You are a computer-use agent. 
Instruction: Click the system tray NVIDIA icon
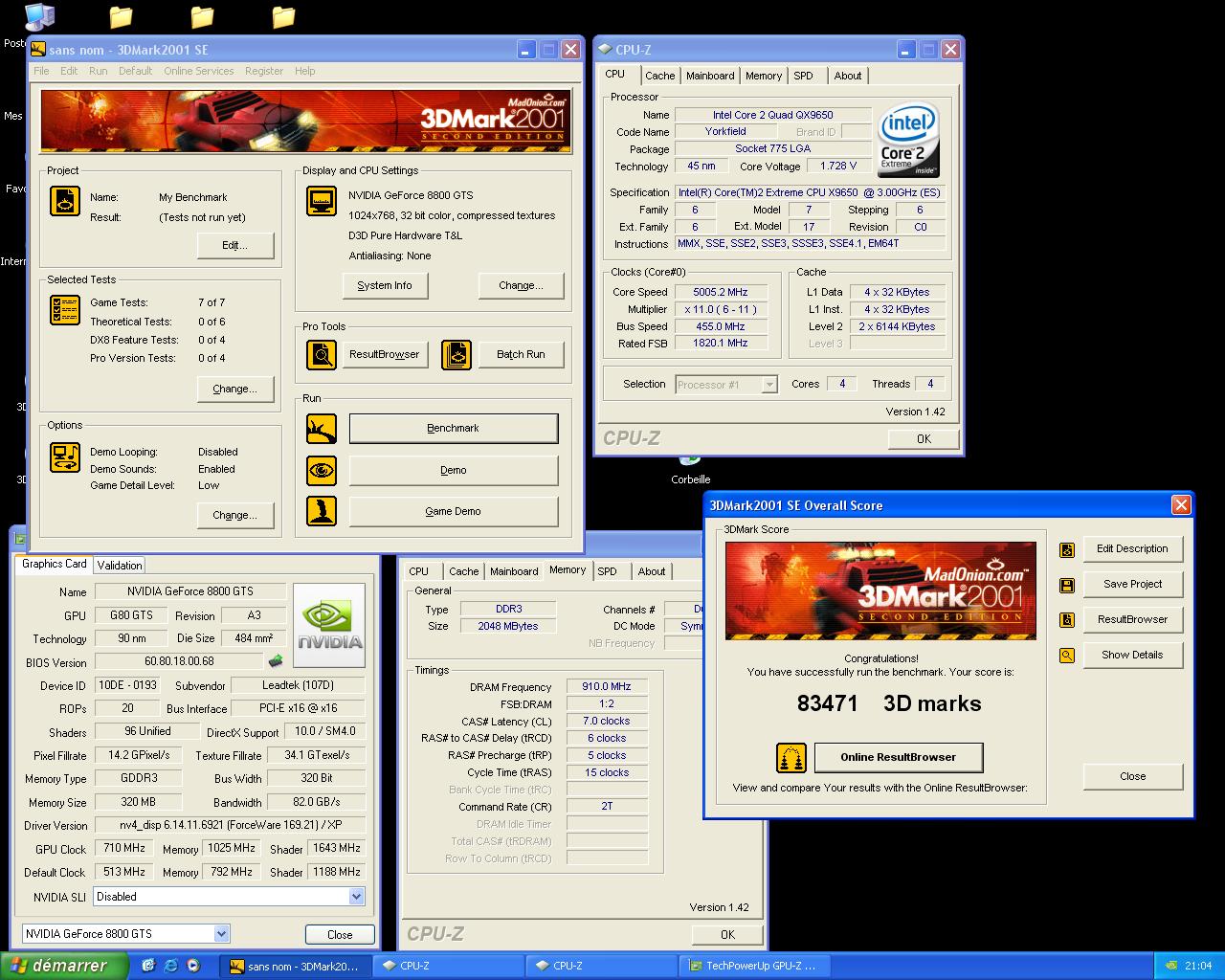(x=1171, y=966)
